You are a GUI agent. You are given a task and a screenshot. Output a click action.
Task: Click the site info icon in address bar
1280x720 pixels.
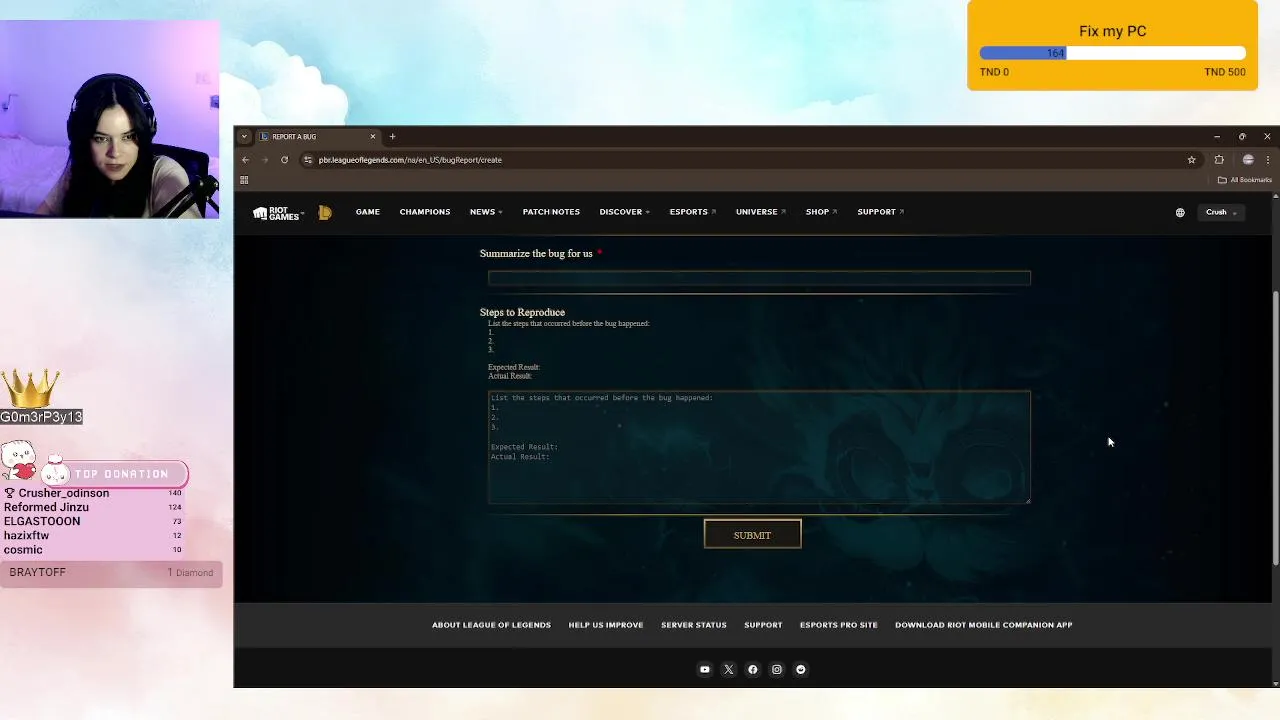click(x=308, y=160)
